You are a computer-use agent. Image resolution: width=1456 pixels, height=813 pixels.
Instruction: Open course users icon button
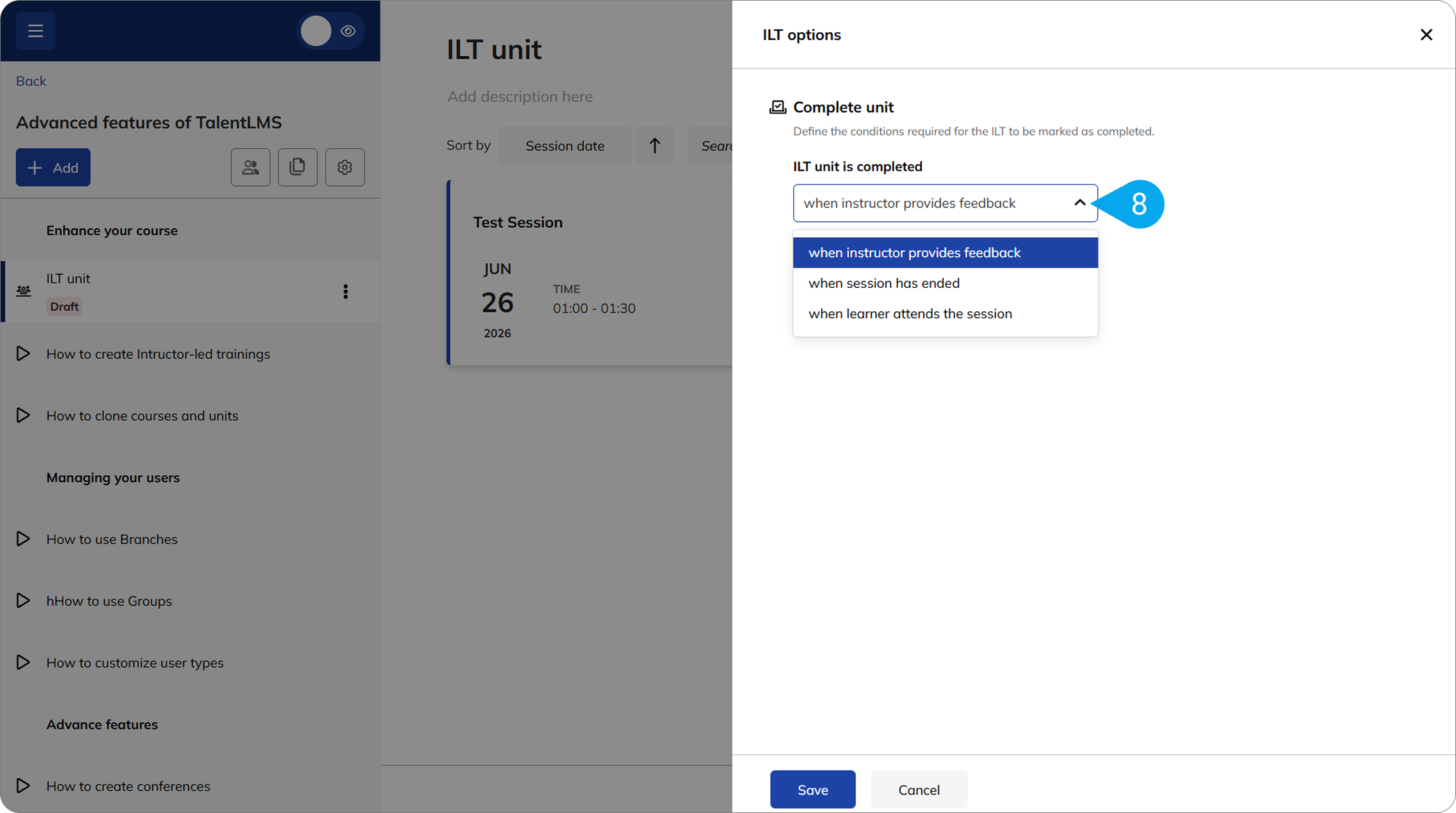point(250,167)
